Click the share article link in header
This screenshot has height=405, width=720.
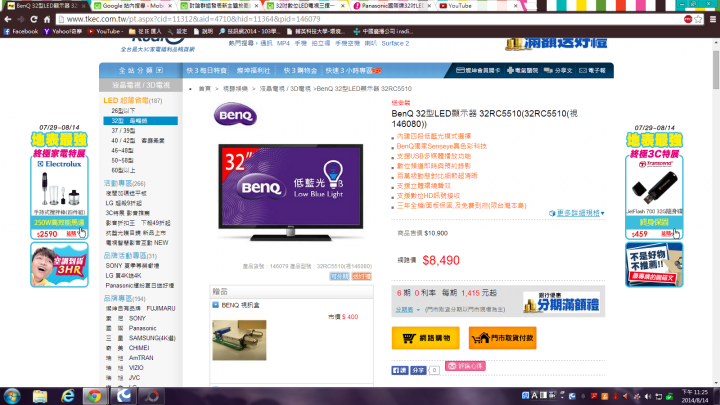(x=558, y=70)
